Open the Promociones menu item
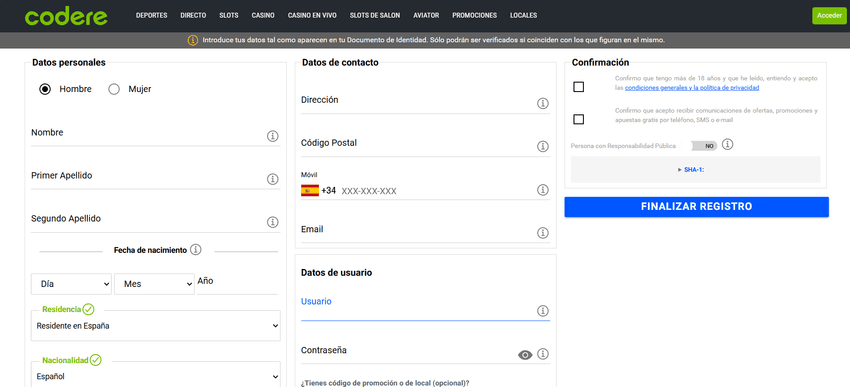This screenshot has width=850, height=387. tap(474, 16)
